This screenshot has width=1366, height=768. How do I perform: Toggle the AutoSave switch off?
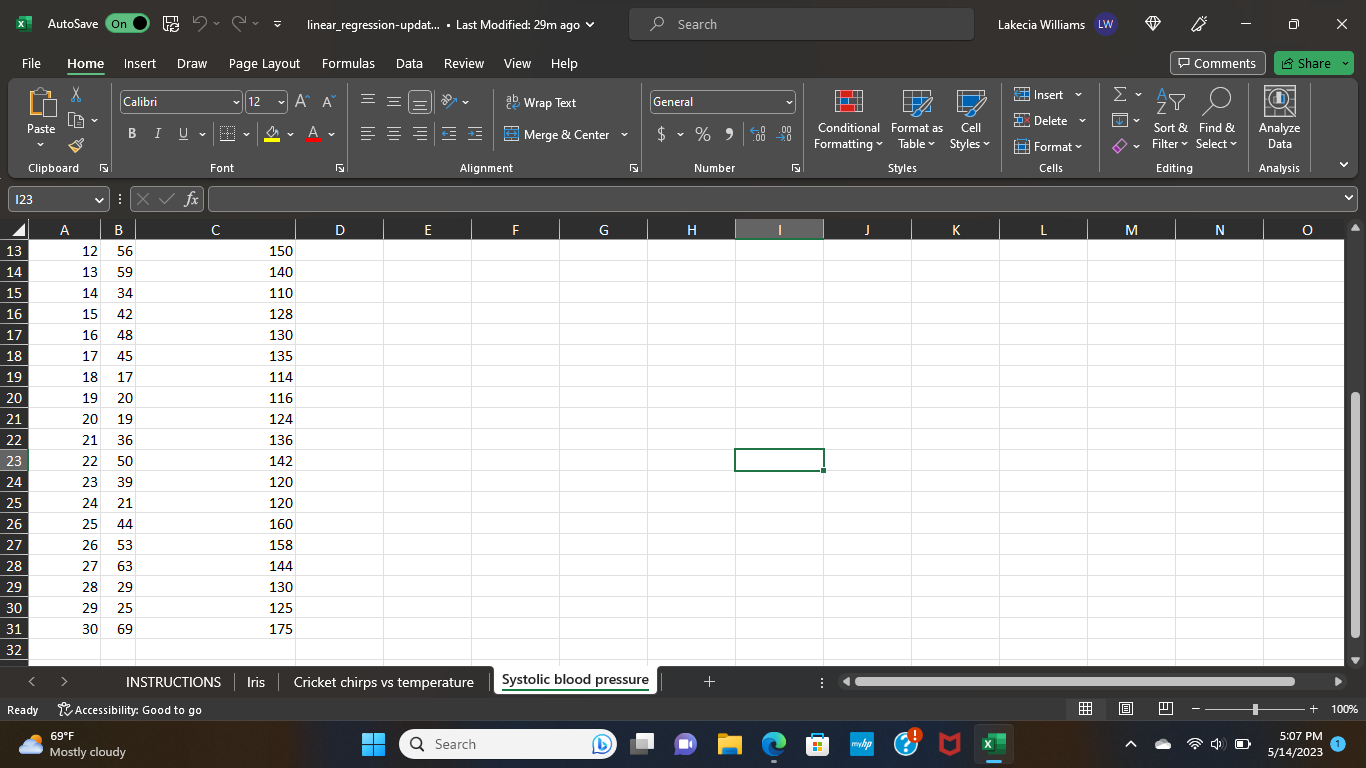127,24
